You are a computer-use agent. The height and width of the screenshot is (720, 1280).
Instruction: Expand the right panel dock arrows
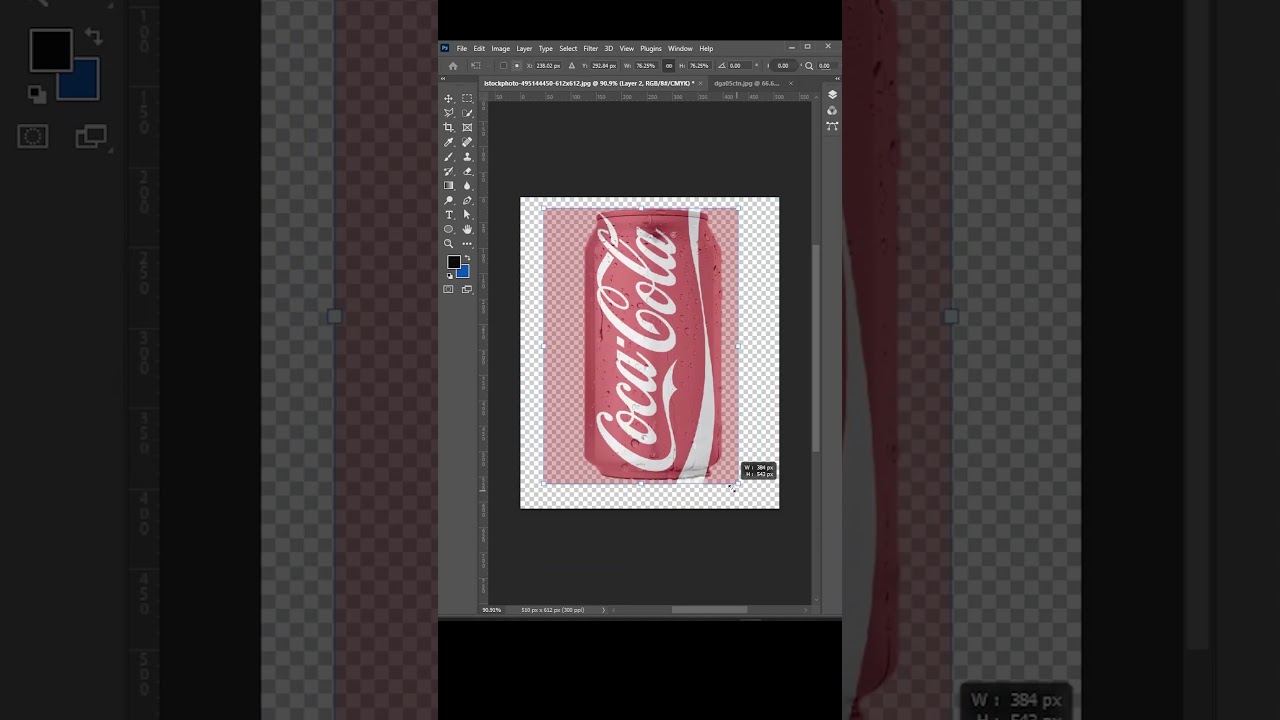tap(836, 78)
